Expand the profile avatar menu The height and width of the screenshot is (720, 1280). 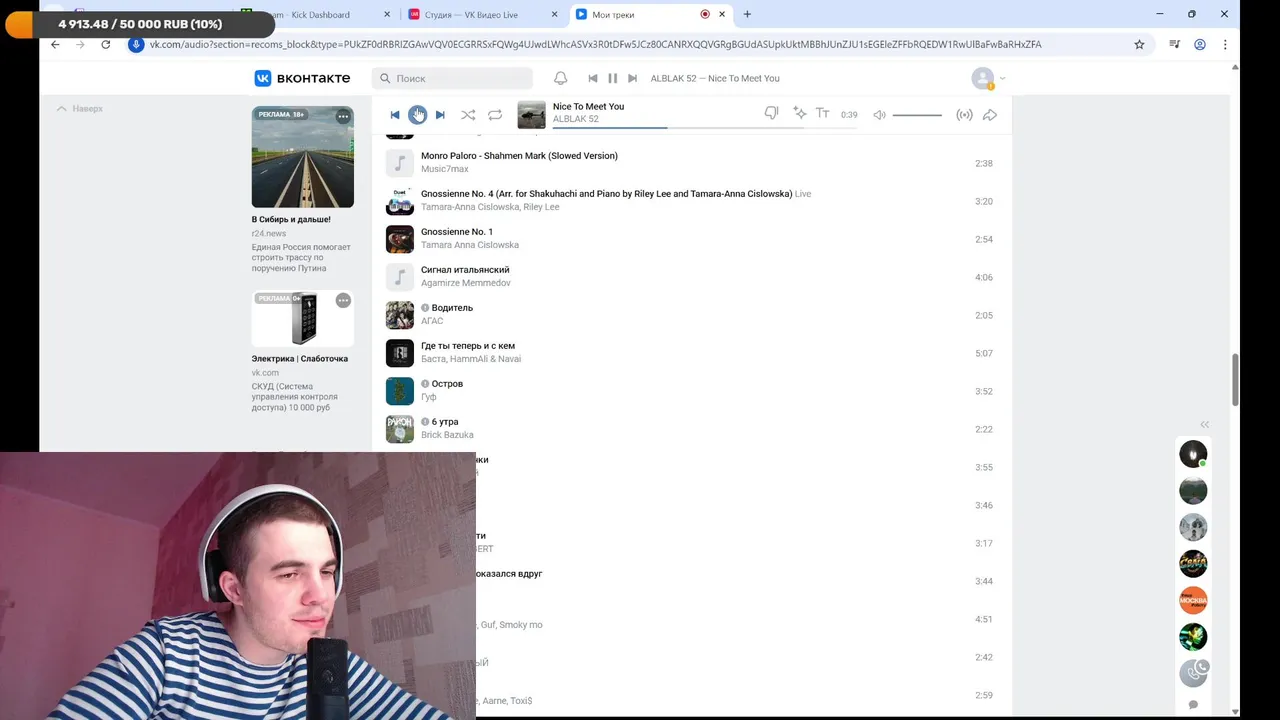[x=988, y=78]
